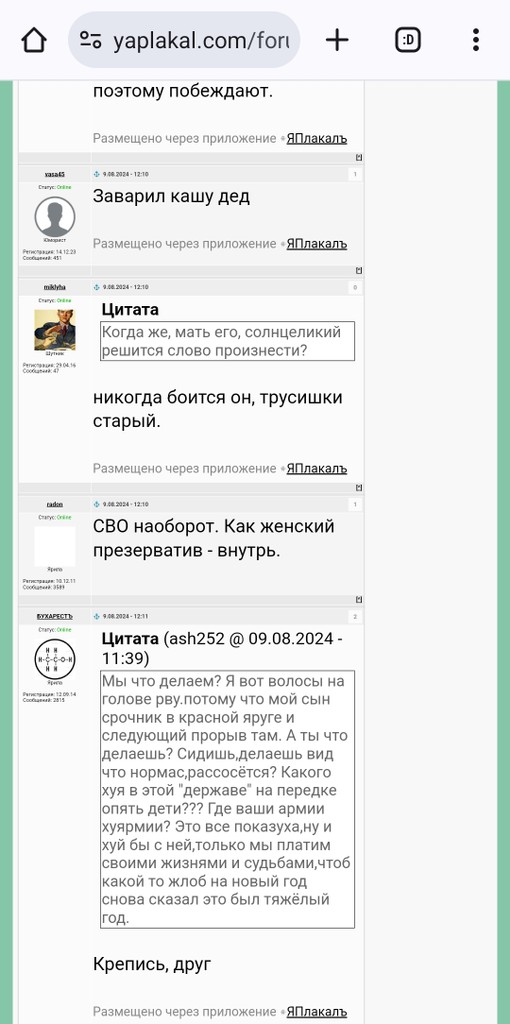Open ЯПлакалъ app link in miklyha's post
The image size is (510, 1024).
317,468
